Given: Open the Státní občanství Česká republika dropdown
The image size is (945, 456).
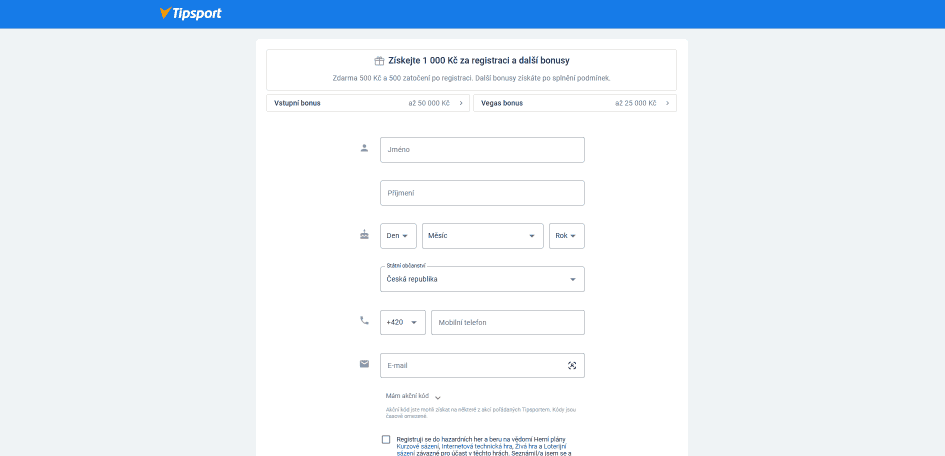Looking at the screenshot, I should tap(482, 280).
